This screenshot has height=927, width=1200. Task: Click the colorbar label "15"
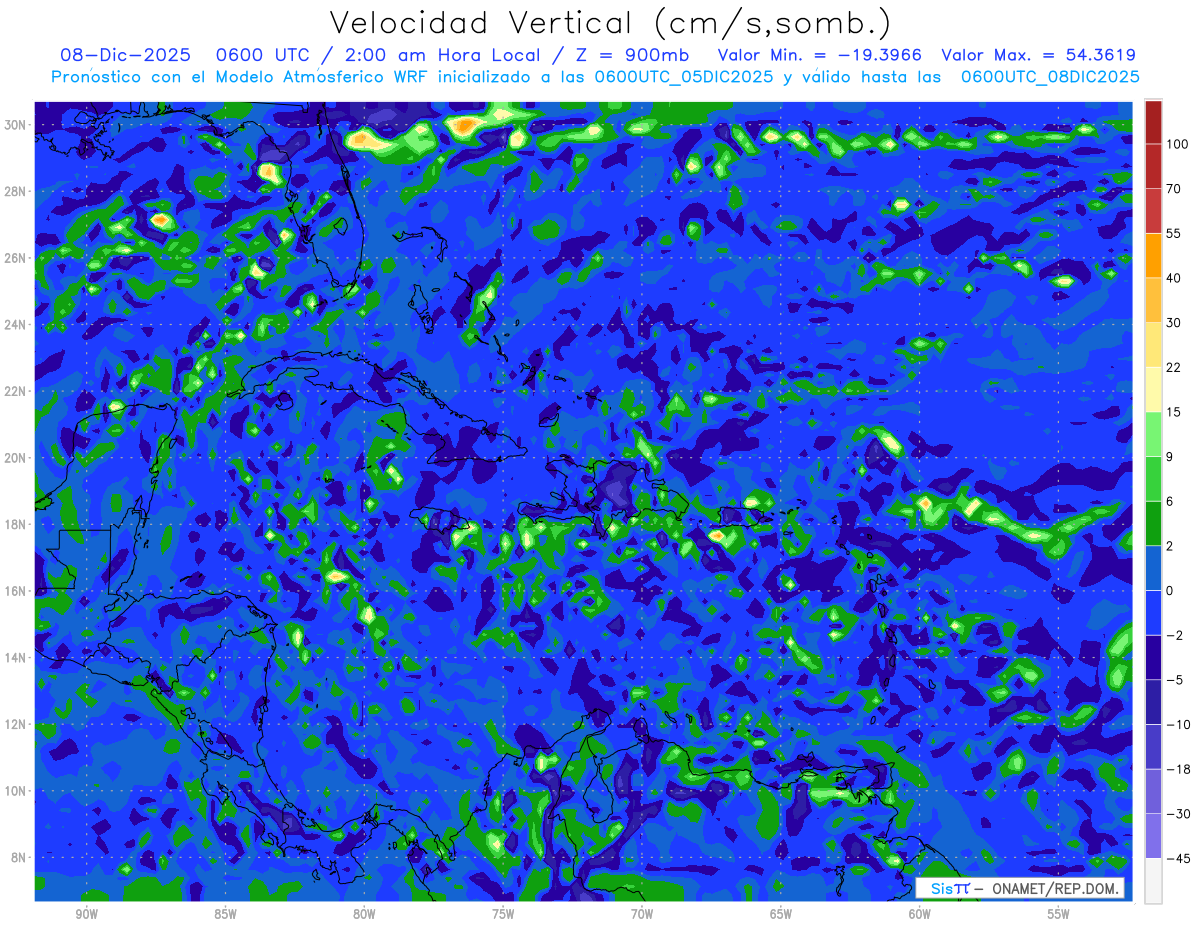pyautogui.click(x=1175, y=412)
